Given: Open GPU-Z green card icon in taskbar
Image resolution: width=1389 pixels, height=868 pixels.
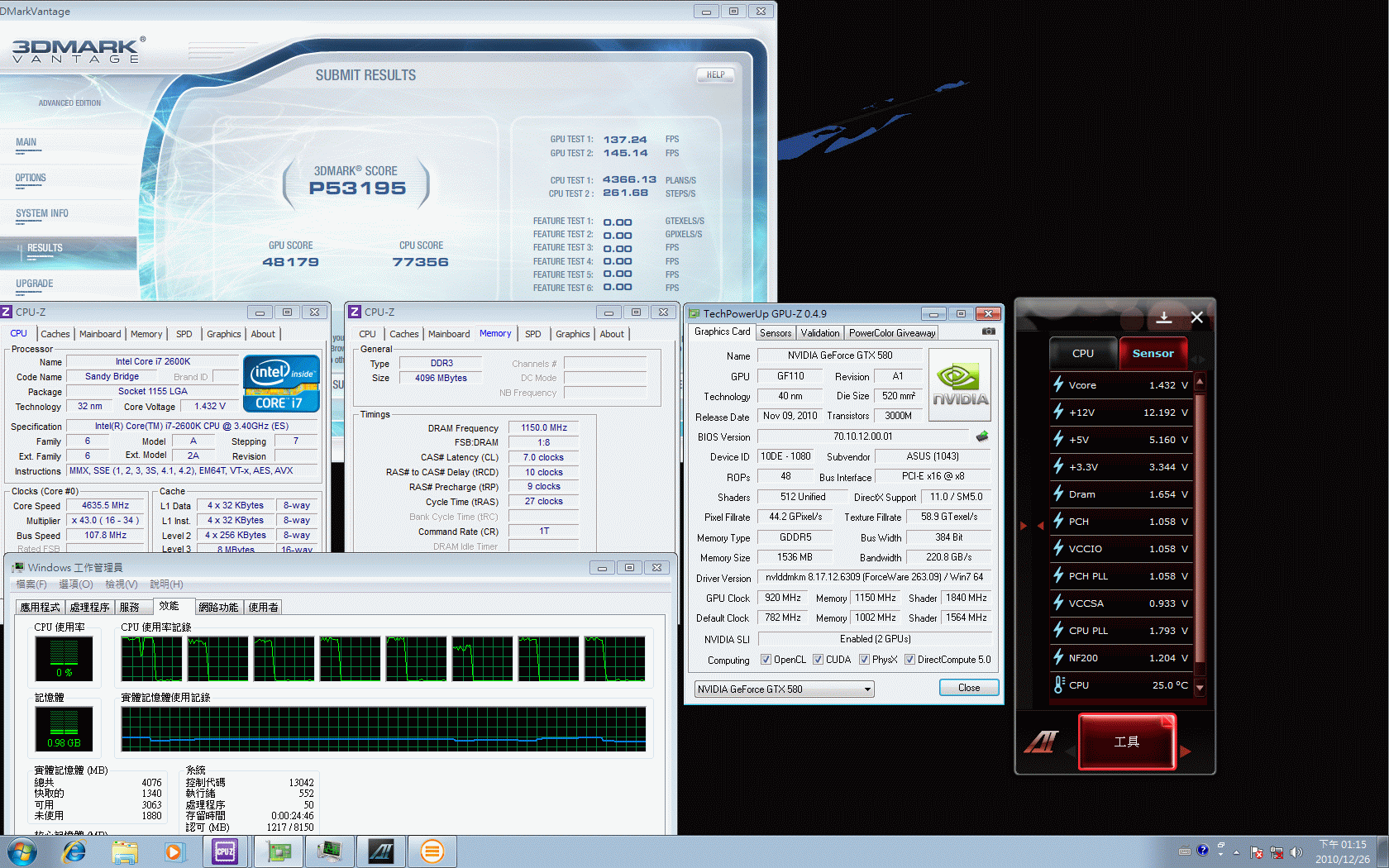Looking at the screenshot, I should (279, 851).
